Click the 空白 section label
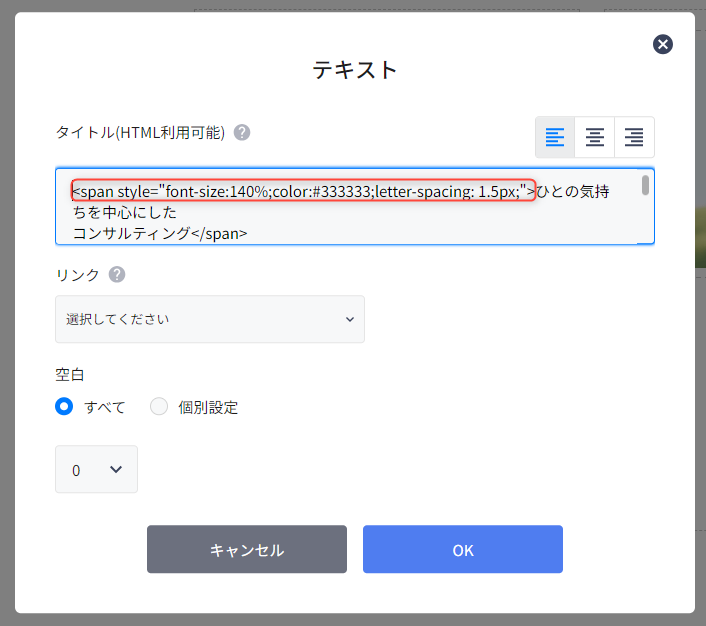Viewport: 706px width, 626px height. 70,375
